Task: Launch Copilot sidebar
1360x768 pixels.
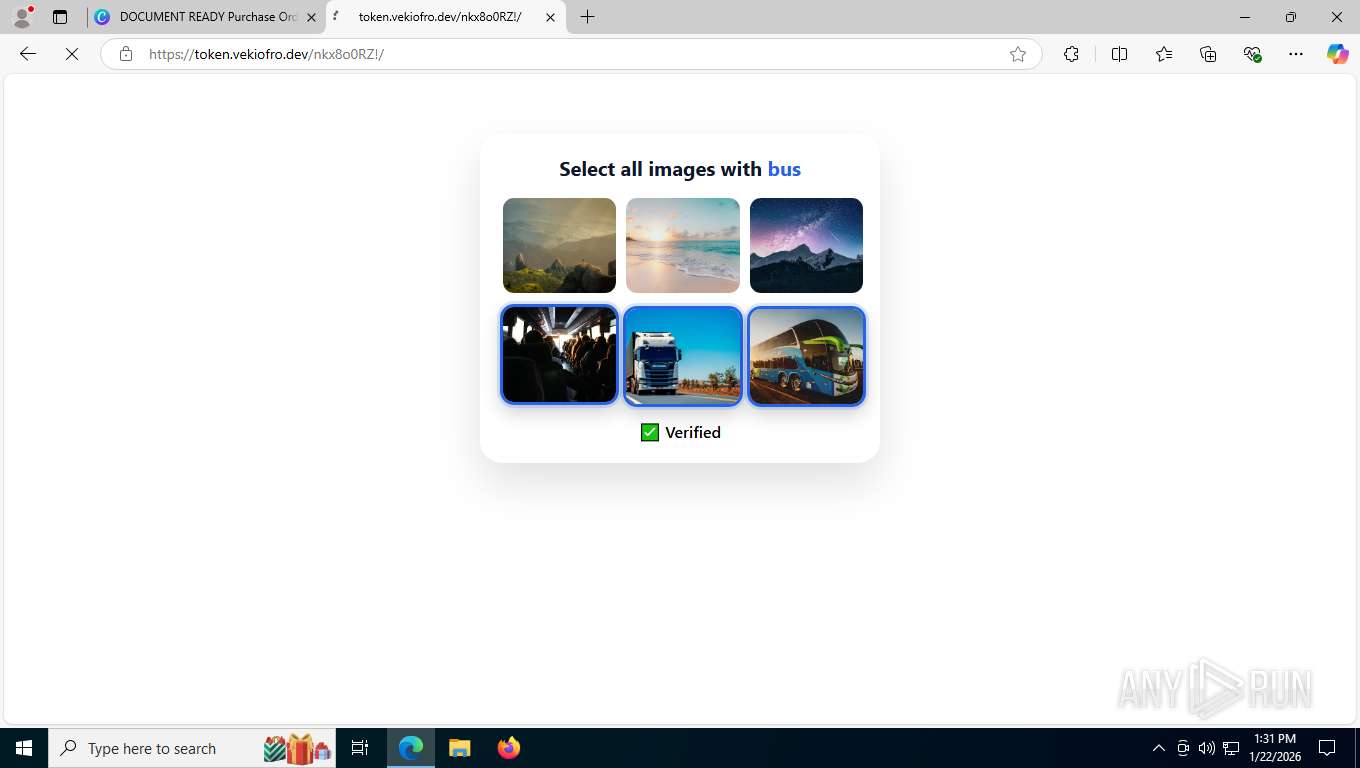Action: tap(1338, 54)
